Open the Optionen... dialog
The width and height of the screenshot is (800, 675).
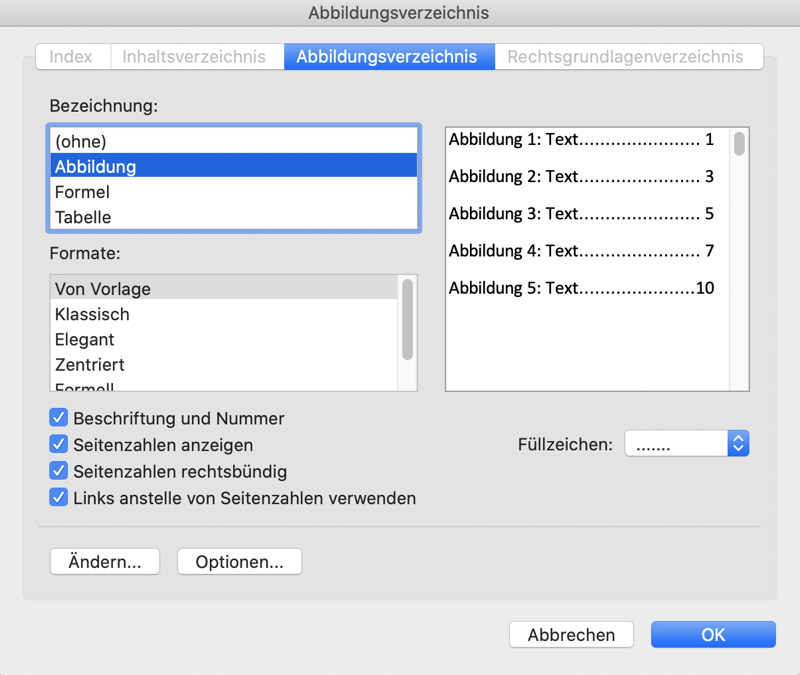(x=239, y=562)
